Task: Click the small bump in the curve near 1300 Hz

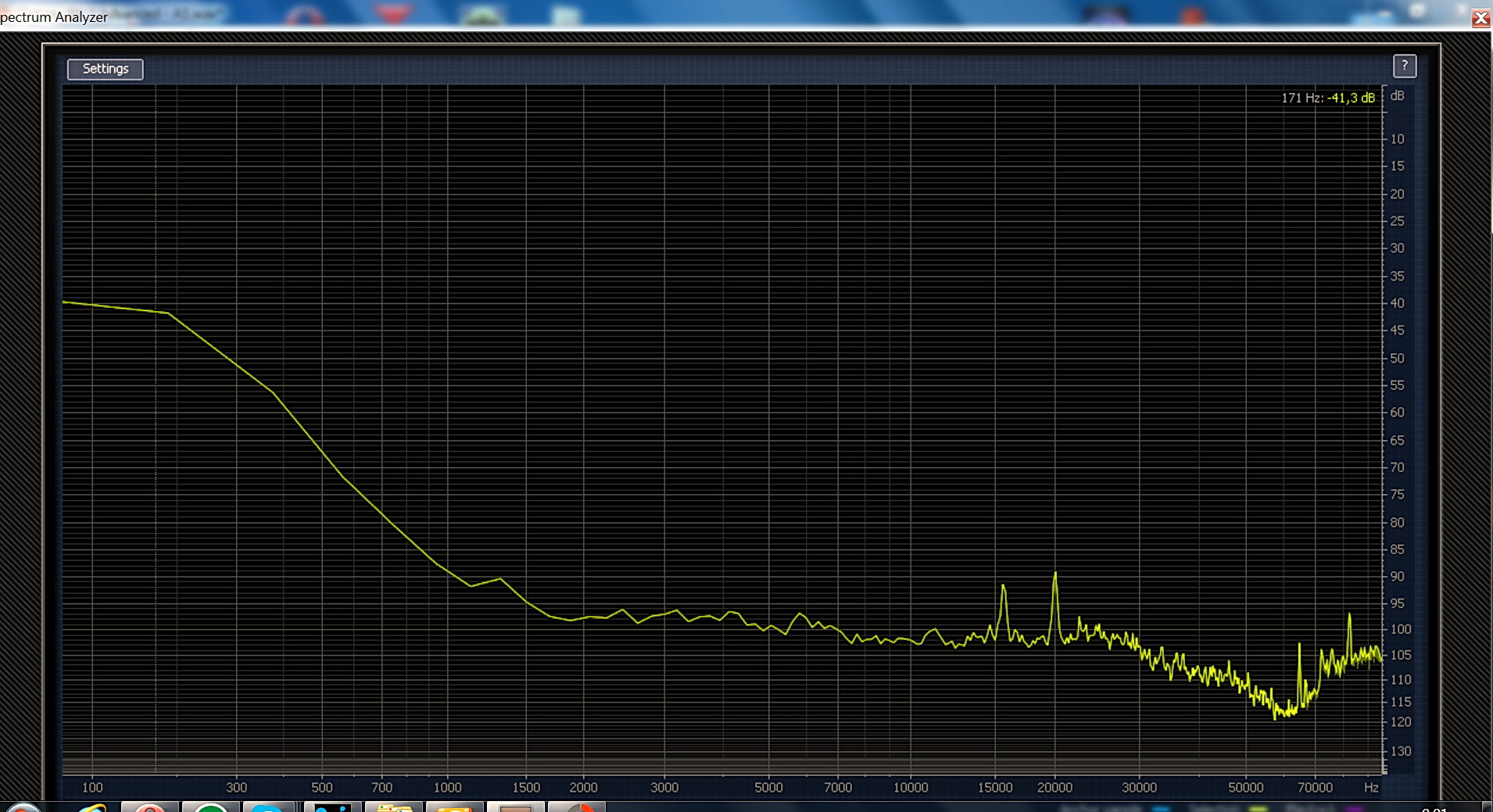Action: [x=499, y=579]
